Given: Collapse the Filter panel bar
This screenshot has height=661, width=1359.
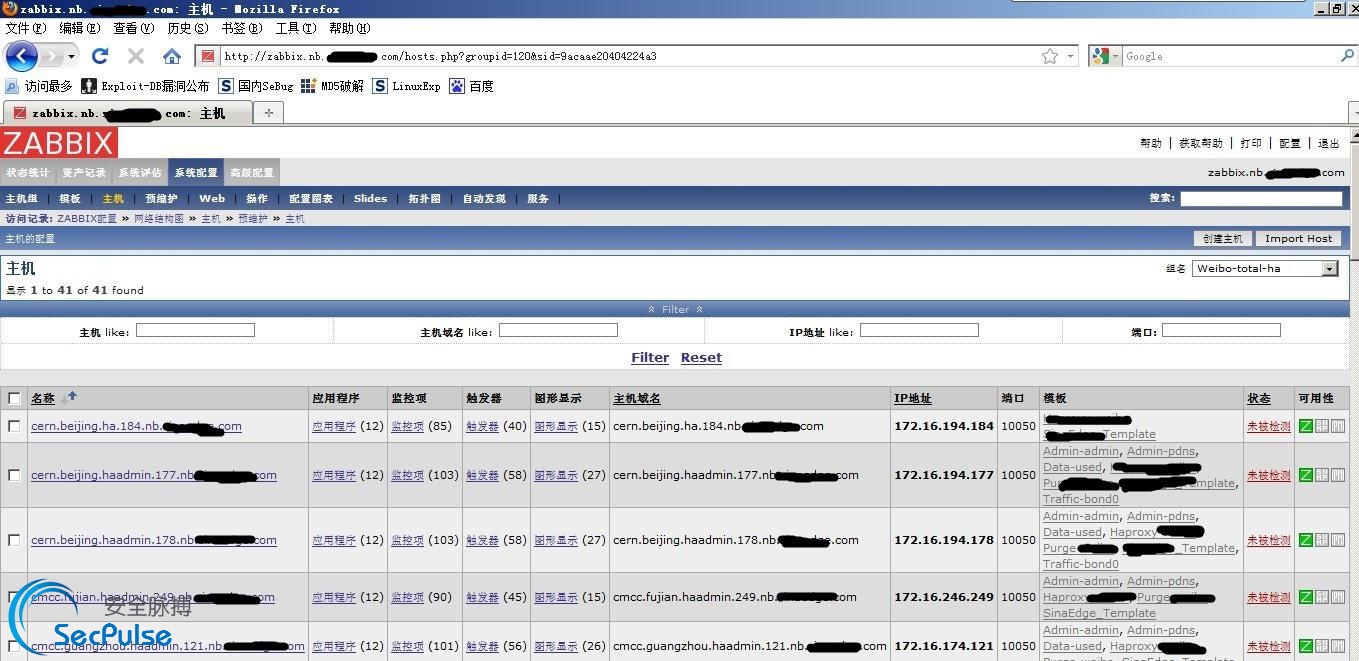Looking at the screenshot, I should pos(675,309).
